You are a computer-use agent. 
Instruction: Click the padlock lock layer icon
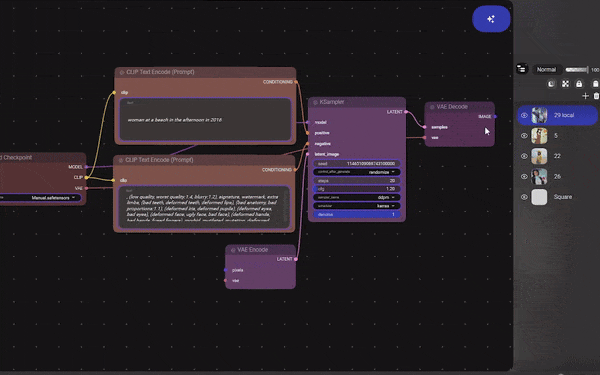click(x=579, y=84)
